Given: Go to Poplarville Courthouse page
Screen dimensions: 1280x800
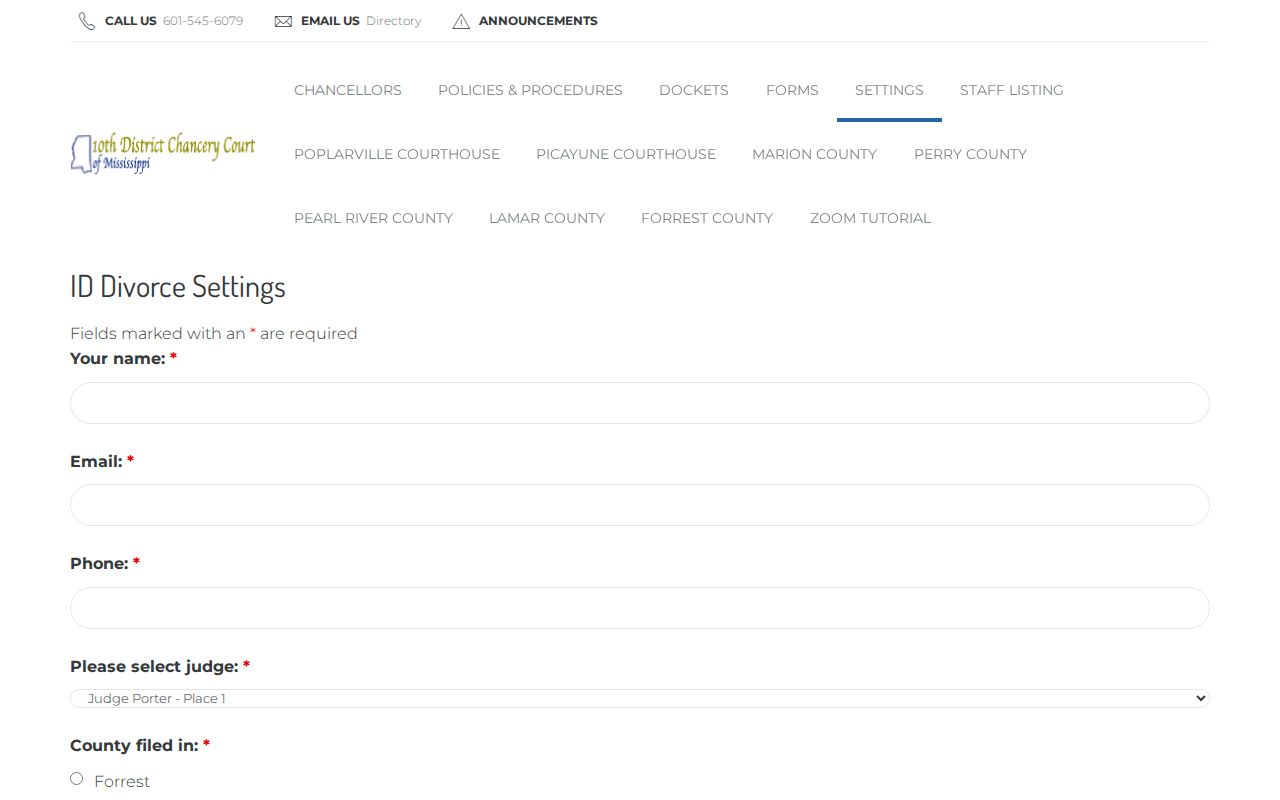Looking at the screenshot, I should point(397,154).
